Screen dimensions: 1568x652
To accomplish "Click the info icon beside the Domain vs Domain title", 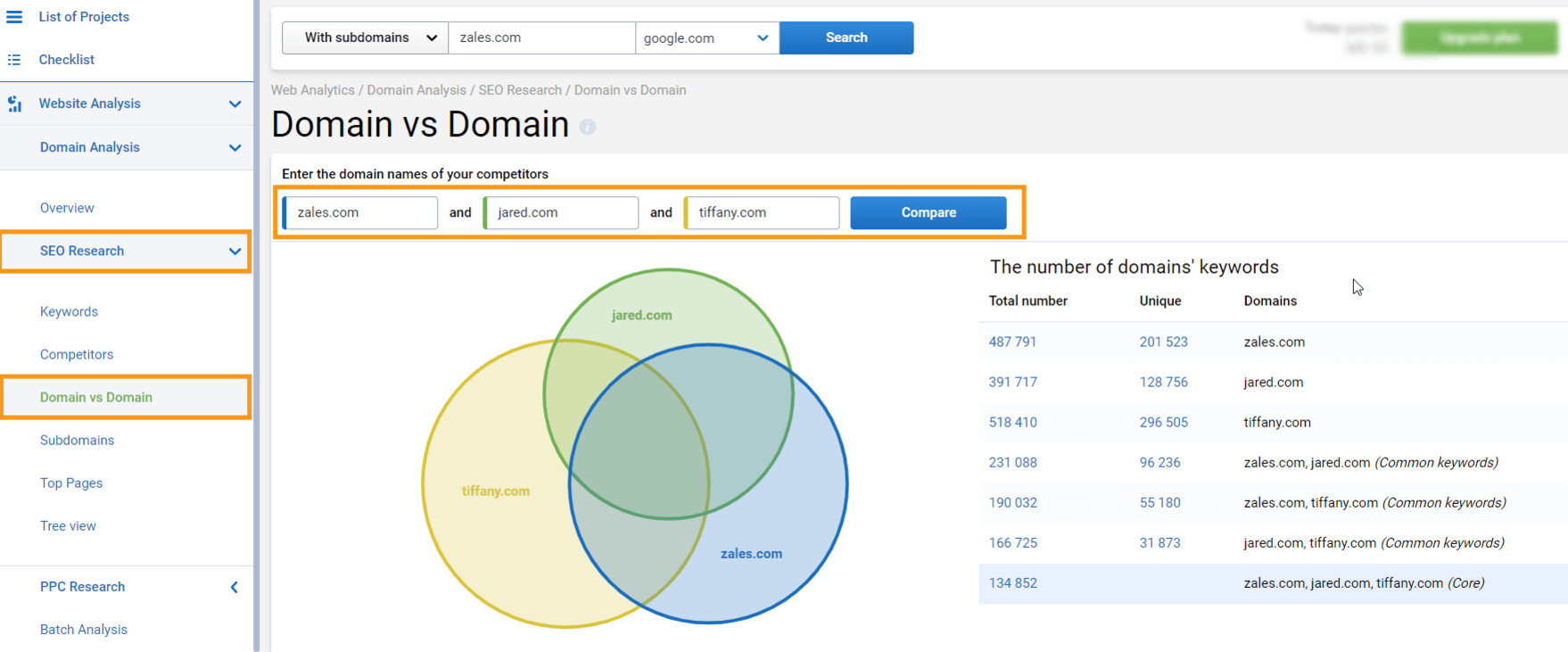I will pos(587,127).
